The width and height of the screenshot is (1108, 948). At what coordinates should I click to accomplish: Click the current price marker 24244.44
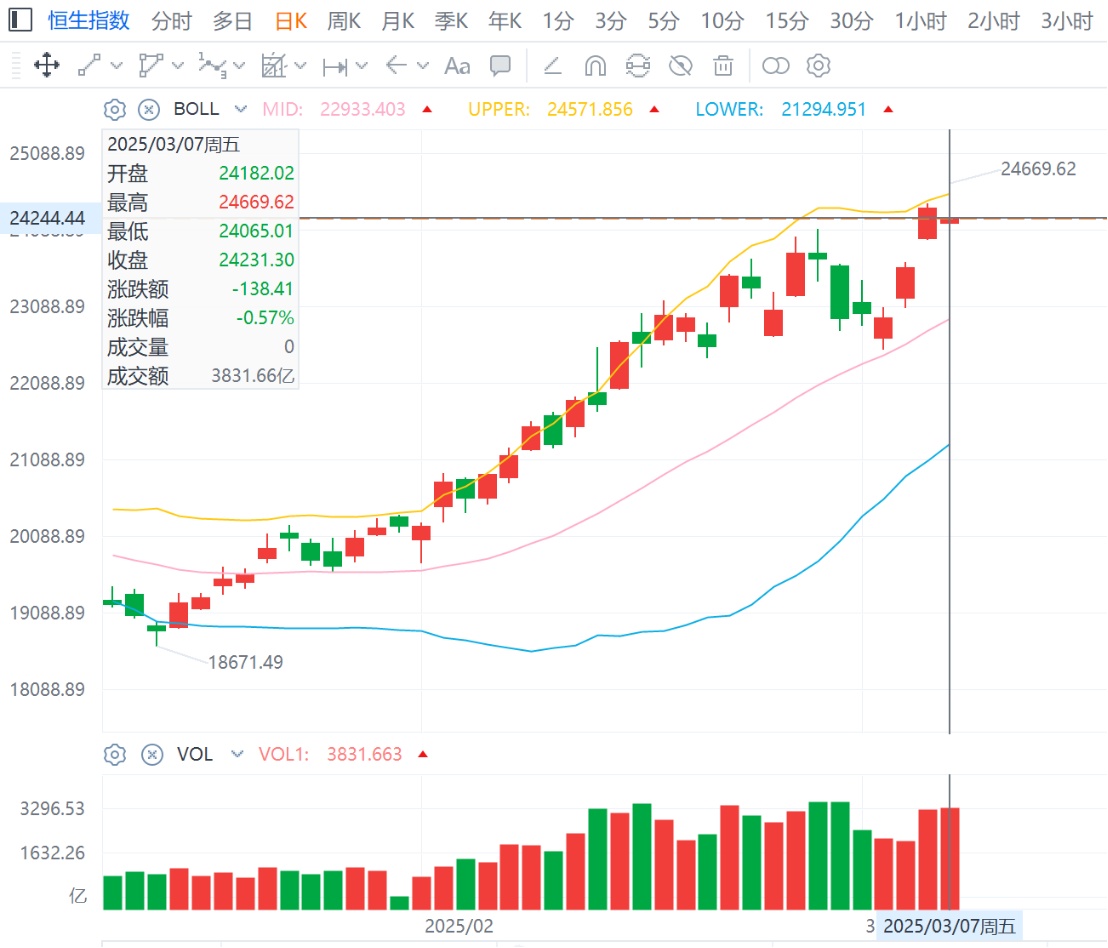coord(48,218)
